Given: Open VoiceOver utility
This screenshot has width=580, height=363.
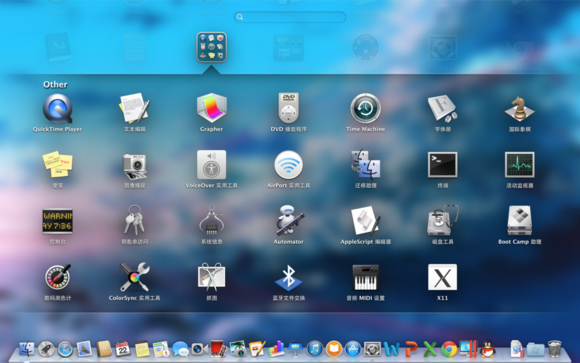Looking at the screenshot, I should 211,165.
